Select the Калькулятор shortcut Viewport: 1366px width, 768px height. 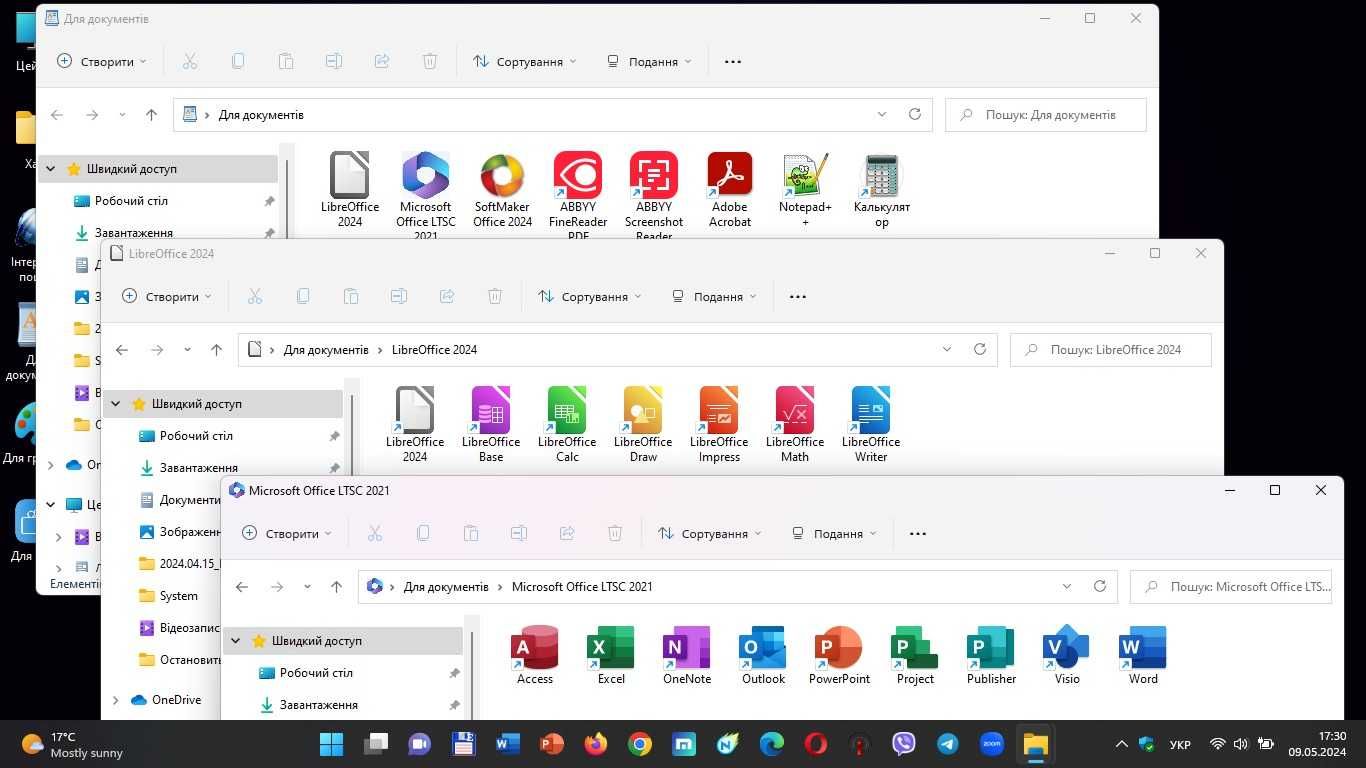(x=882, y=190)
